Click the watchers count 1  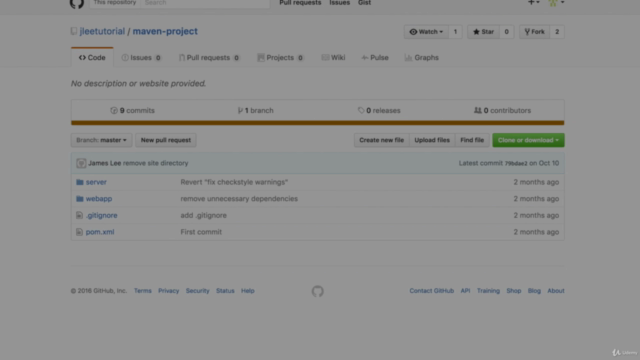(455, 32)
